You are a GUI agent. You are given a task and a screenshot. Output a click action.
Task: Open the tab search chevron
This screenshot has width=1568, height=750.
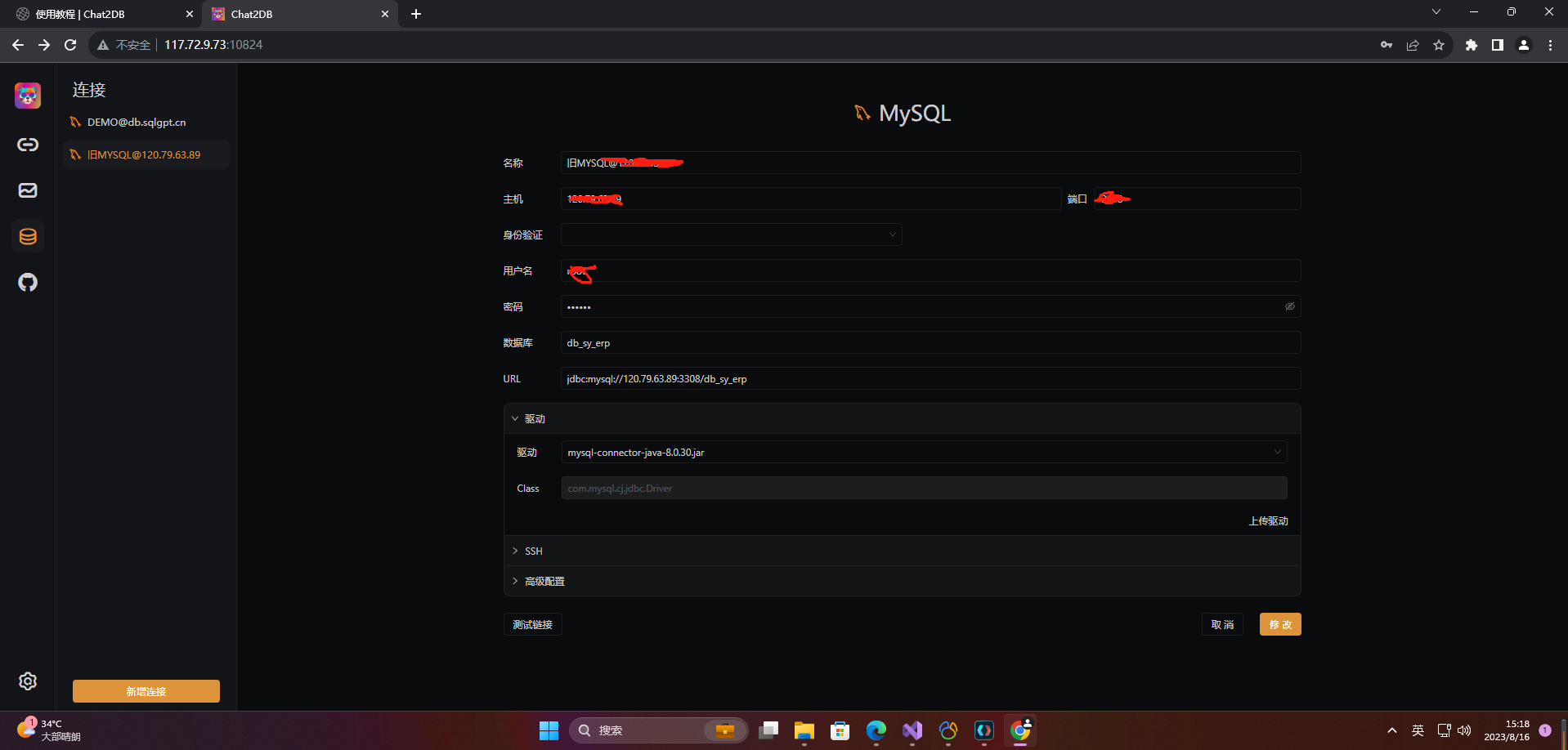pos(1436,11)
